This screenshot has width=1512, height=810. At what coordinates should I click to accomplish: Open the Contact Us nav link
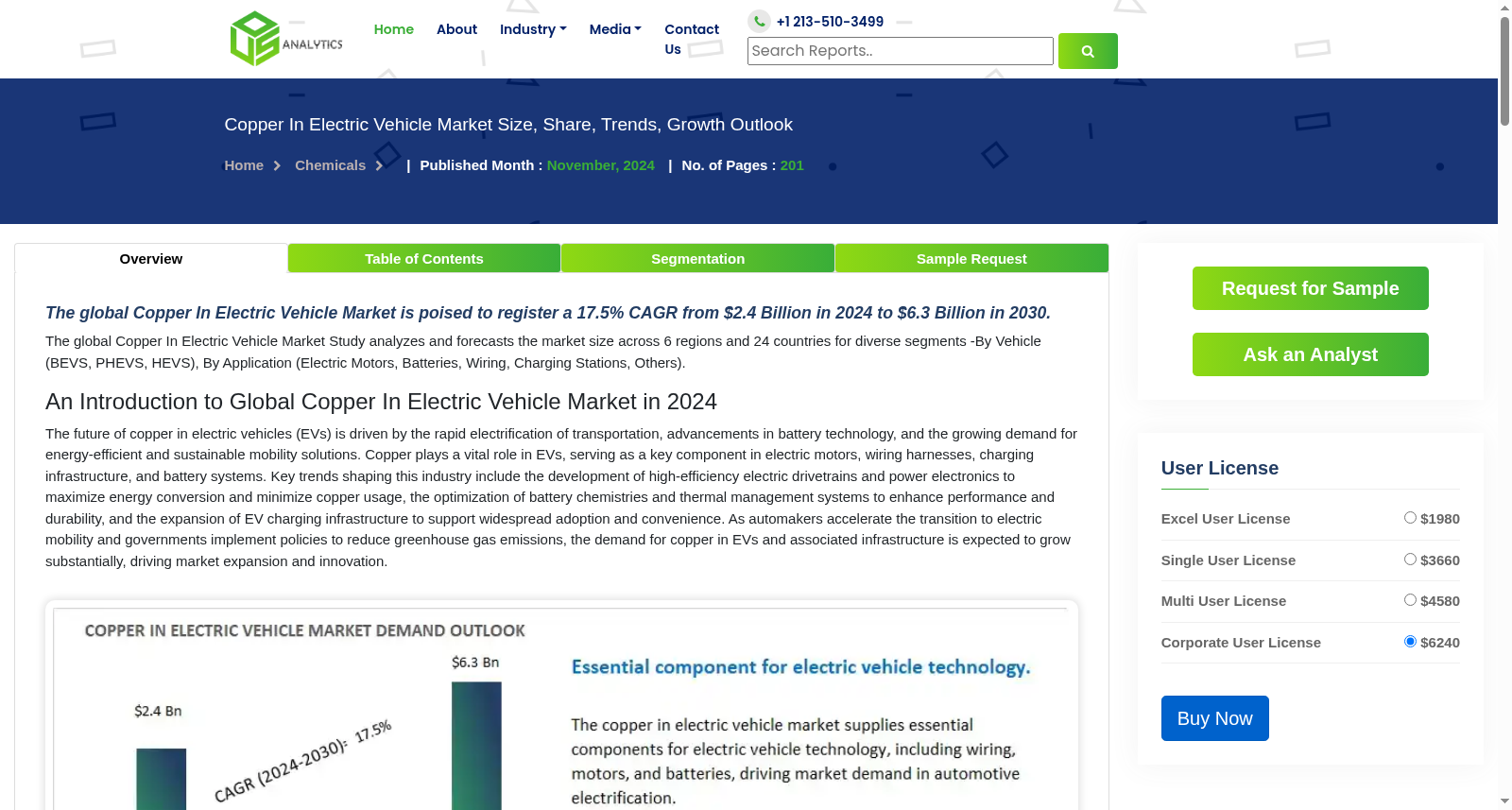[692, 39]
